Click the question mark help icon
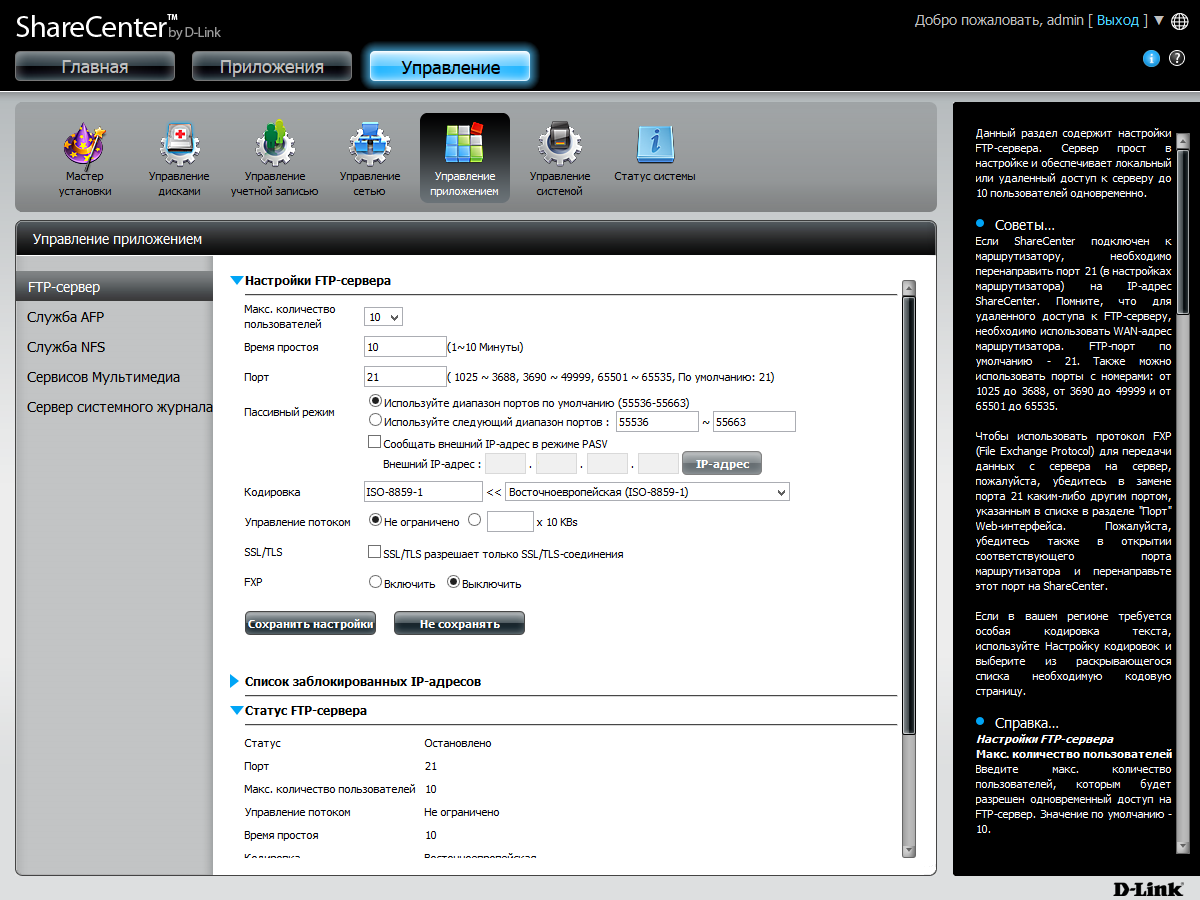 pos(1176,58)
